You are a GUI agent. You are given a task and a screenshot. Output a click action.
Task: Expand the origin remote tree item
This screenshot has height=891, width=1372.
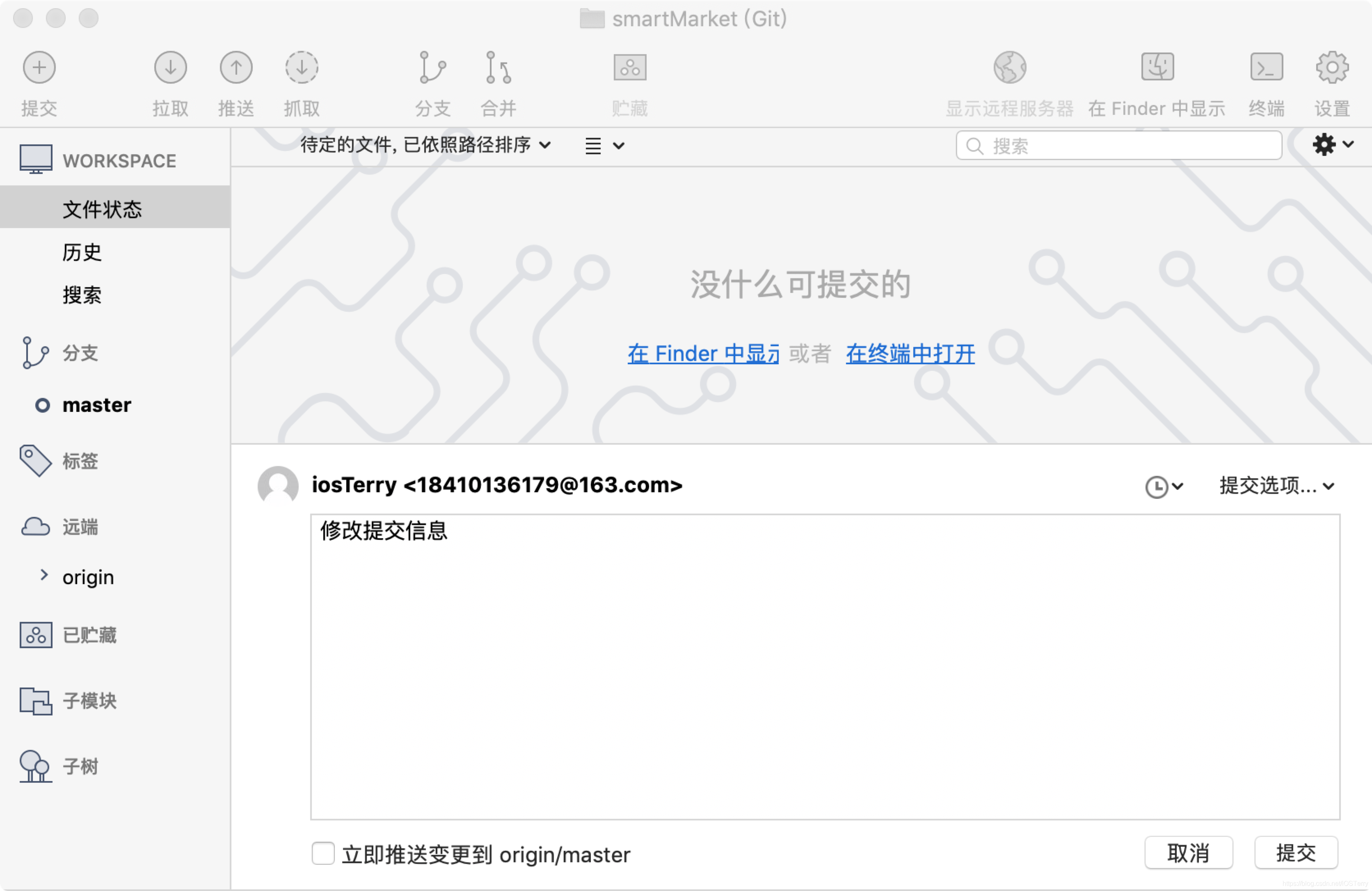(x=44, y=575)
